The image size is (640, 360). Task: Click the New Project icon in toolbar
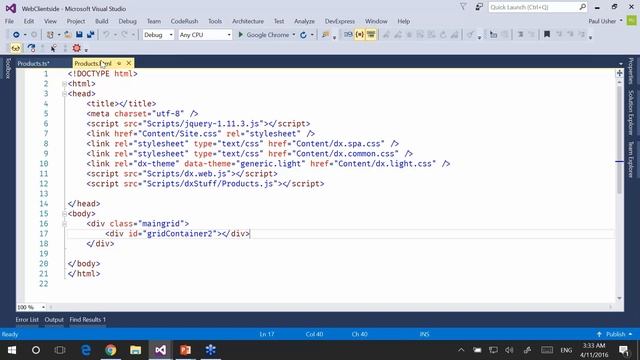(50, 35)
